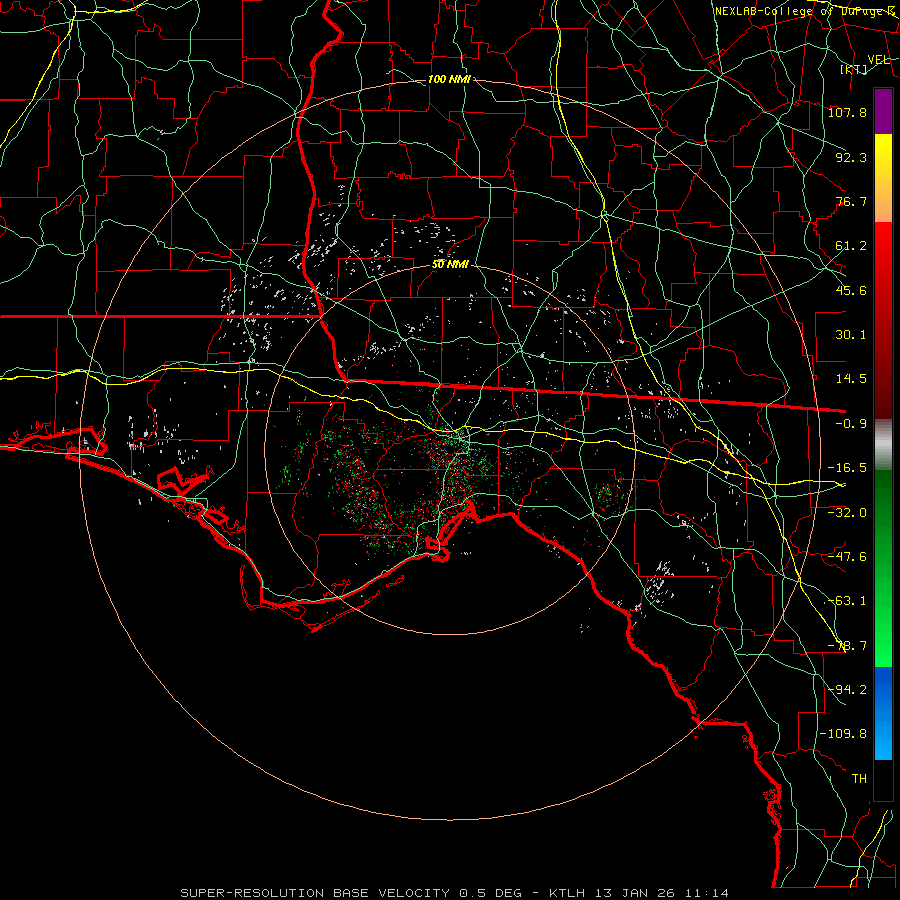Click the -63.1 velocity scale value
Viewport: 900px width, 900px height.
847,601
